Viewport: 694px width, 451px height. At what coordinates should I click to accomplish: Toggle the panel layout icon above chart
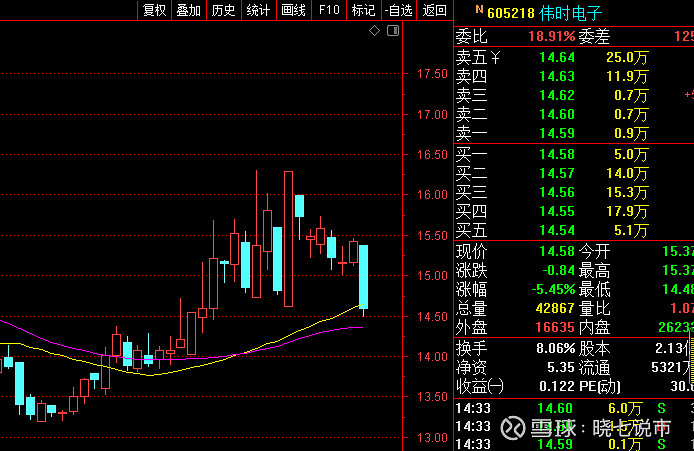coord(393,31)
